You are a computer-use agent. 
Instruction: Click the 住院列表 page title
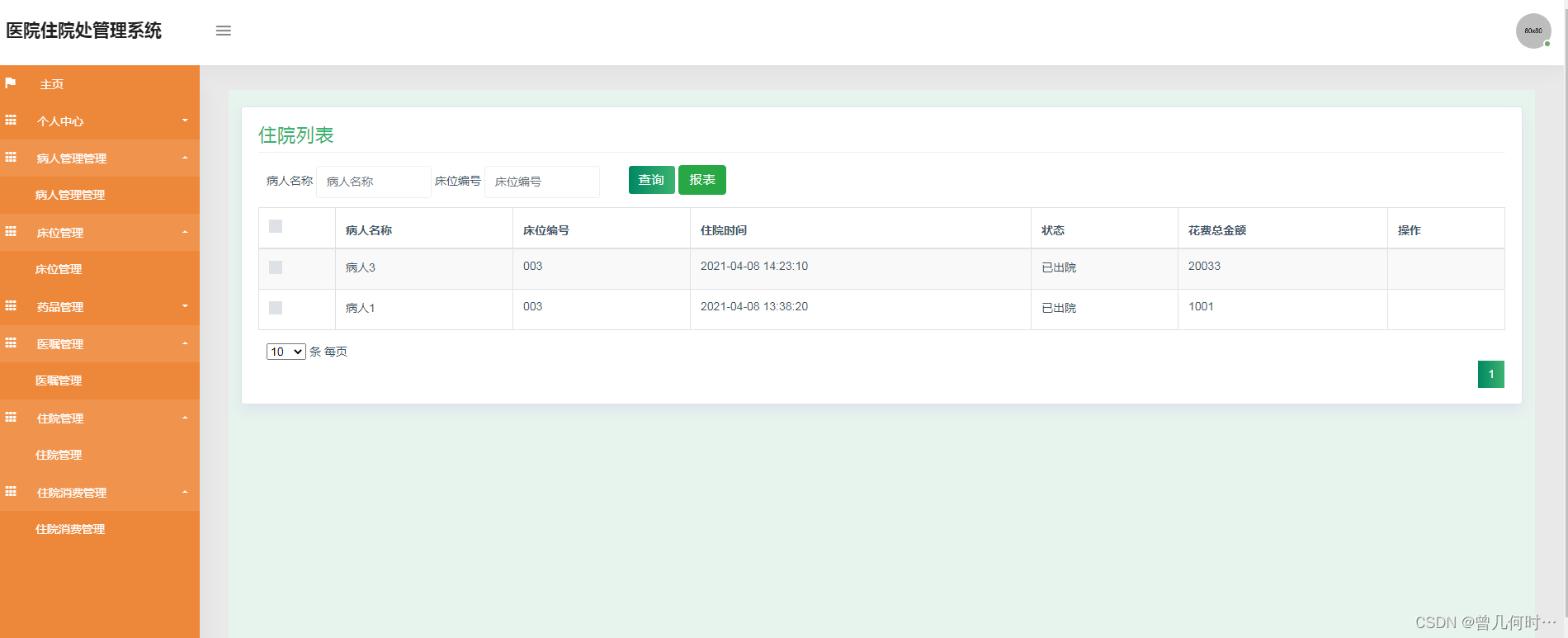coord(296,135)
